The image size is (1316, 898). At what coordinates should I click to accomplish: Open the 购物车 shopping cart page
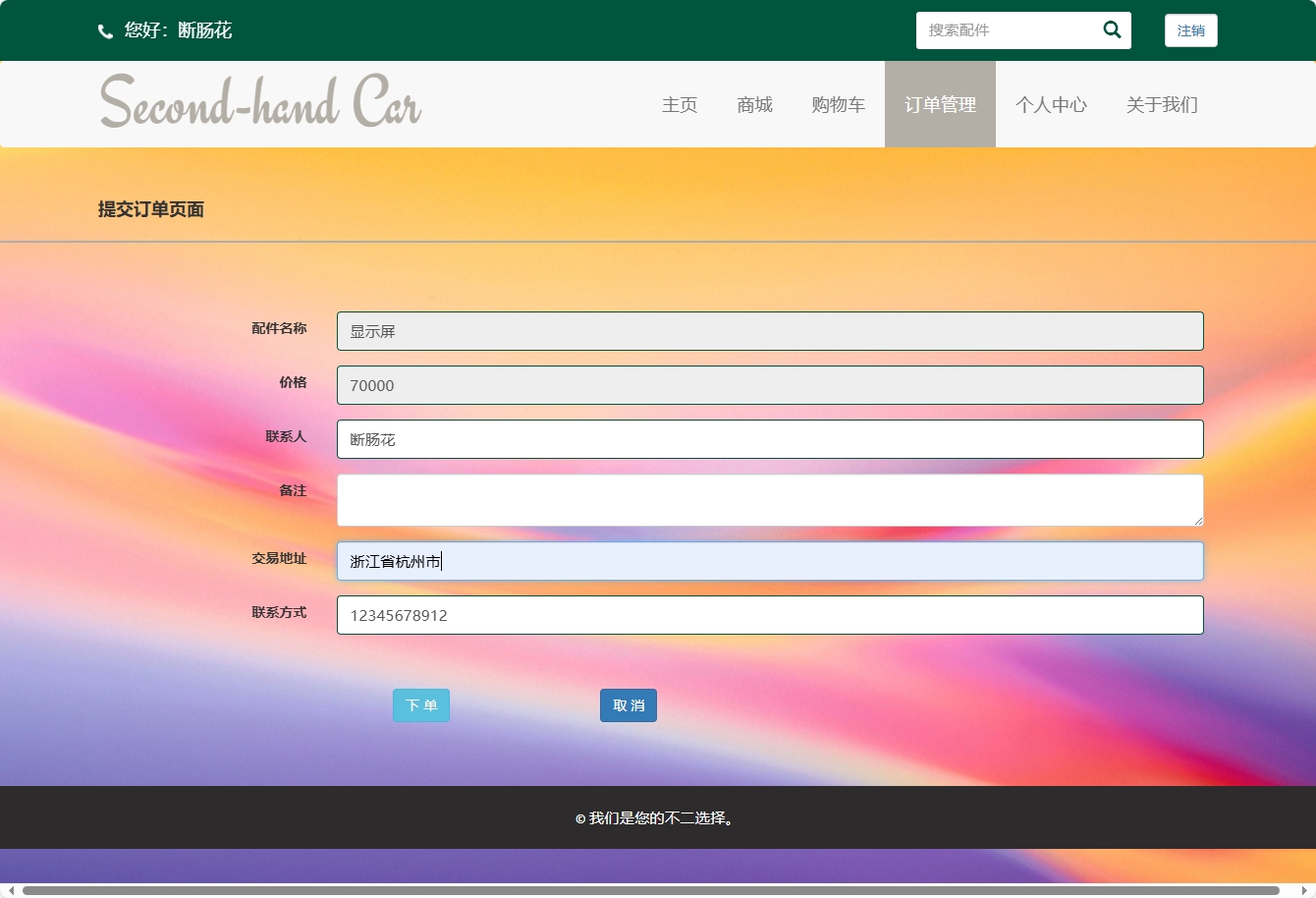839,104
